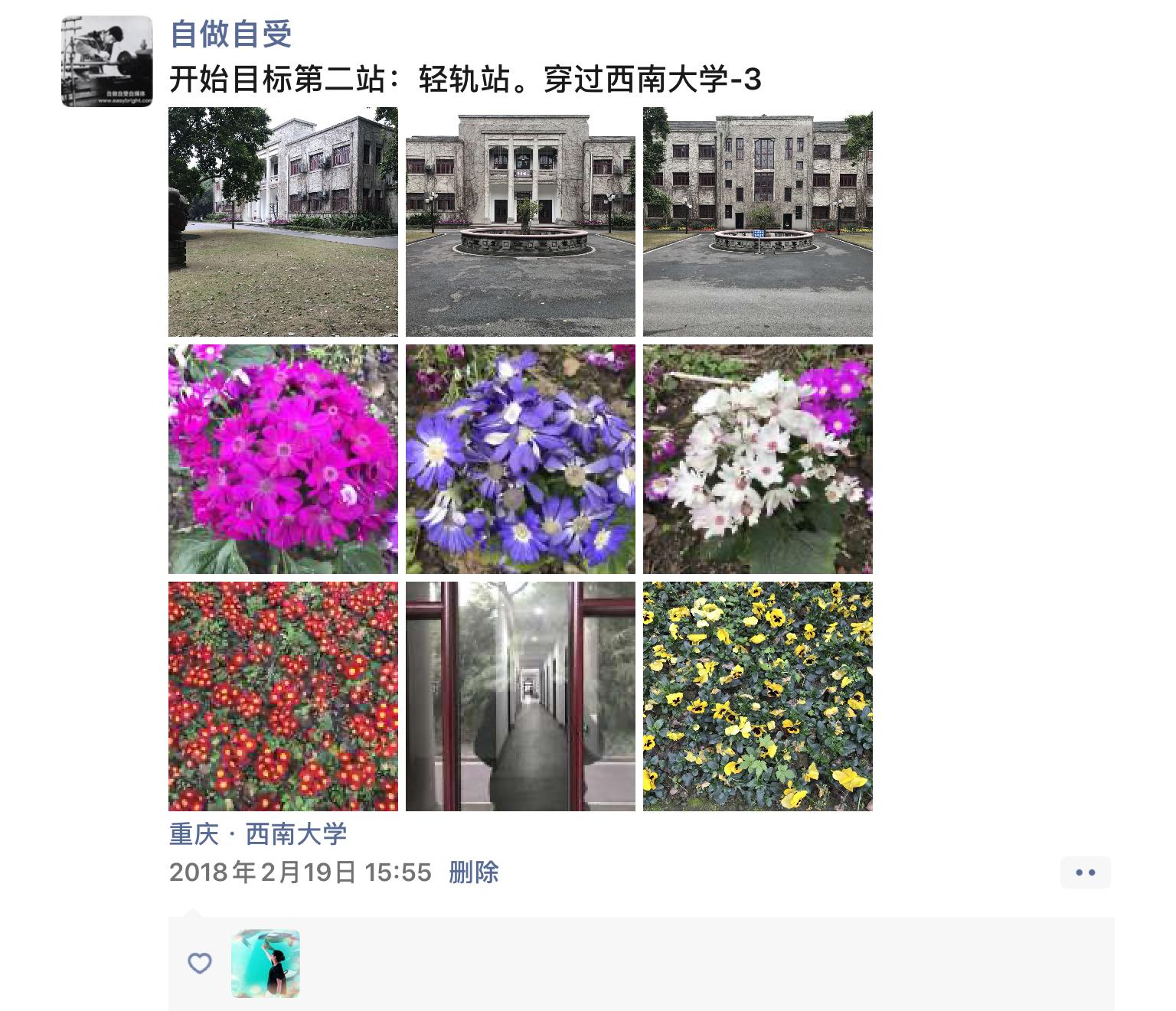Viewport: 1176px width, 1011px height.
Task: View the magenta flowers photo
Action: [x=283, y=459]
